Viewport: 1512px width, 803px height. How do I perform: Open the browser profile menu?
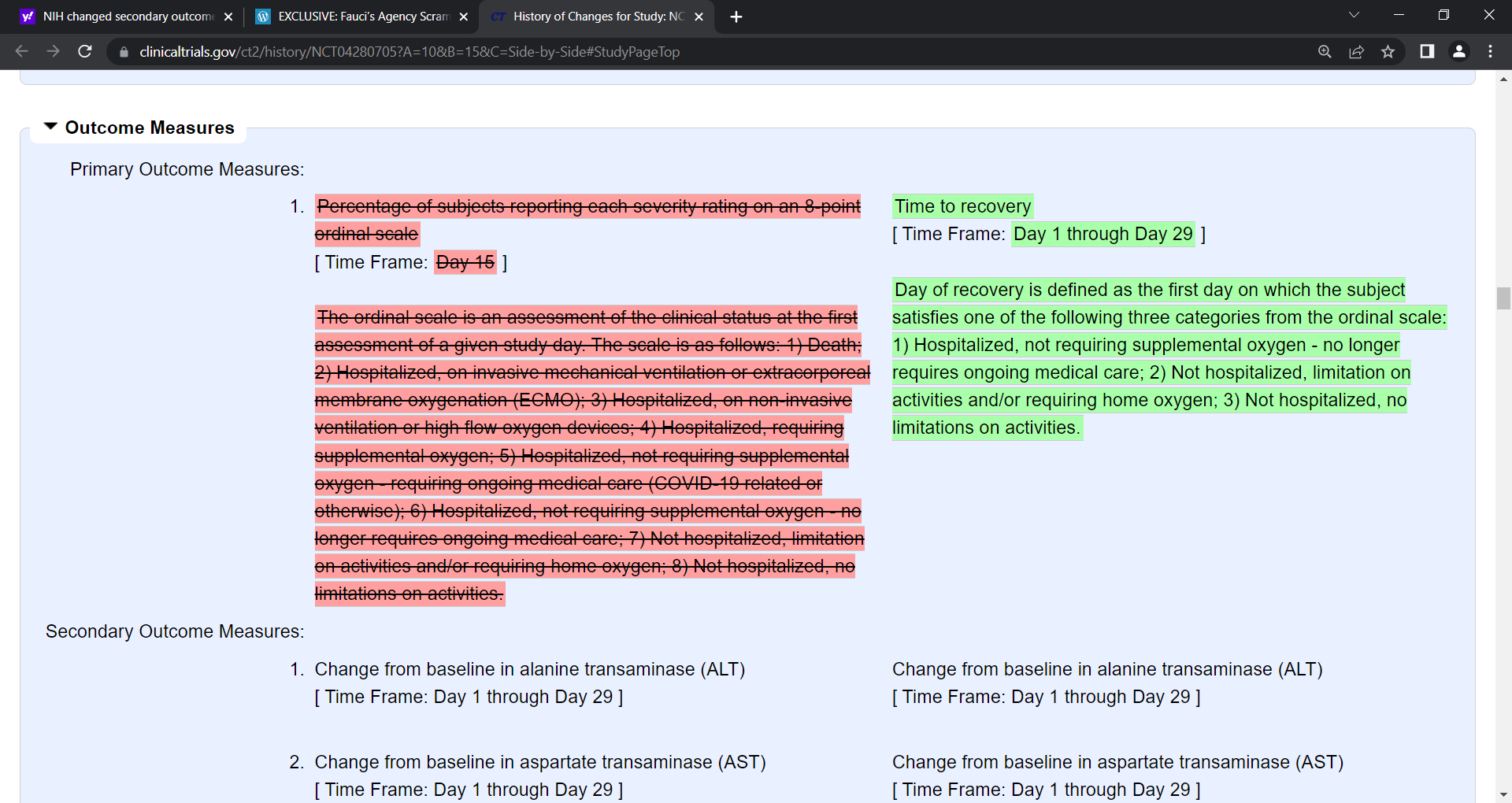click(1458, 51)
